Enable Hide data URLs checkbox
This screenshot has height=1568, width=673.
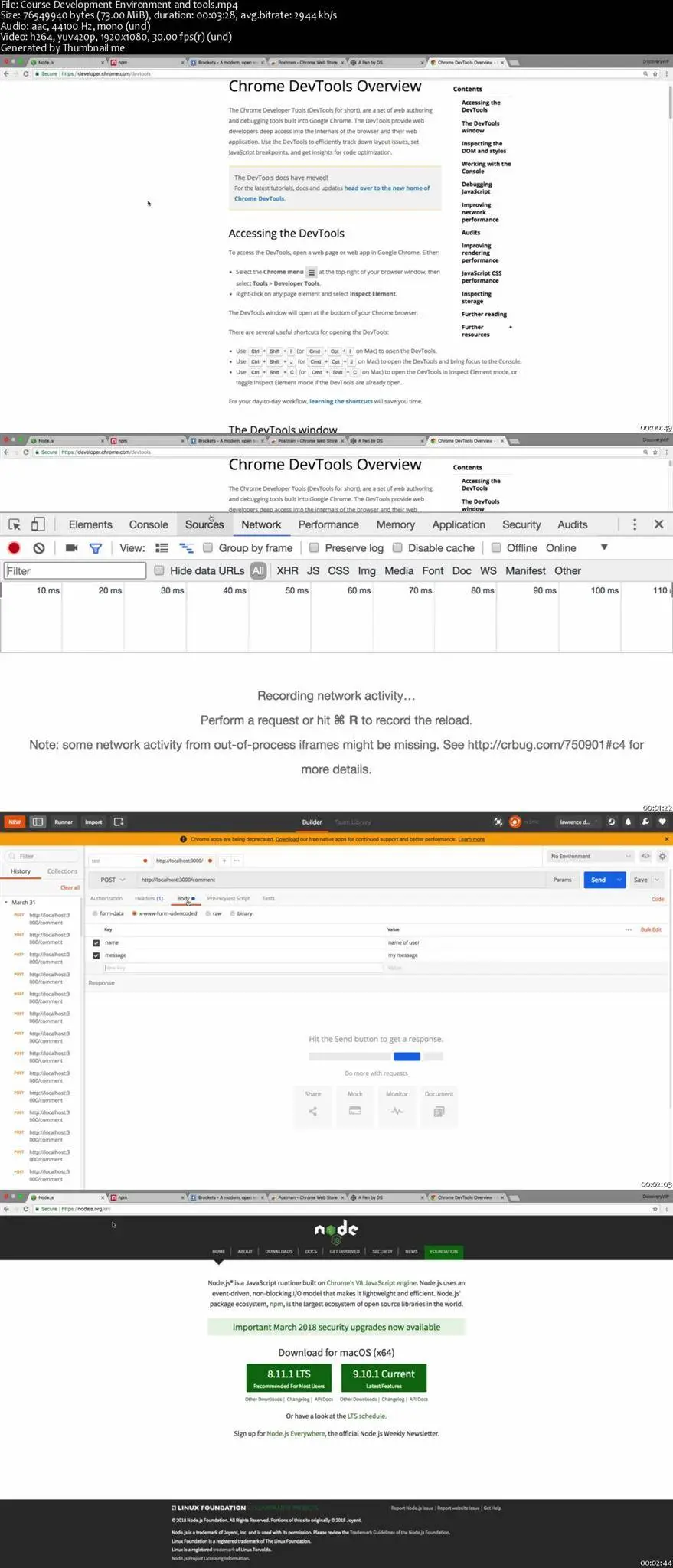(159, 570)
